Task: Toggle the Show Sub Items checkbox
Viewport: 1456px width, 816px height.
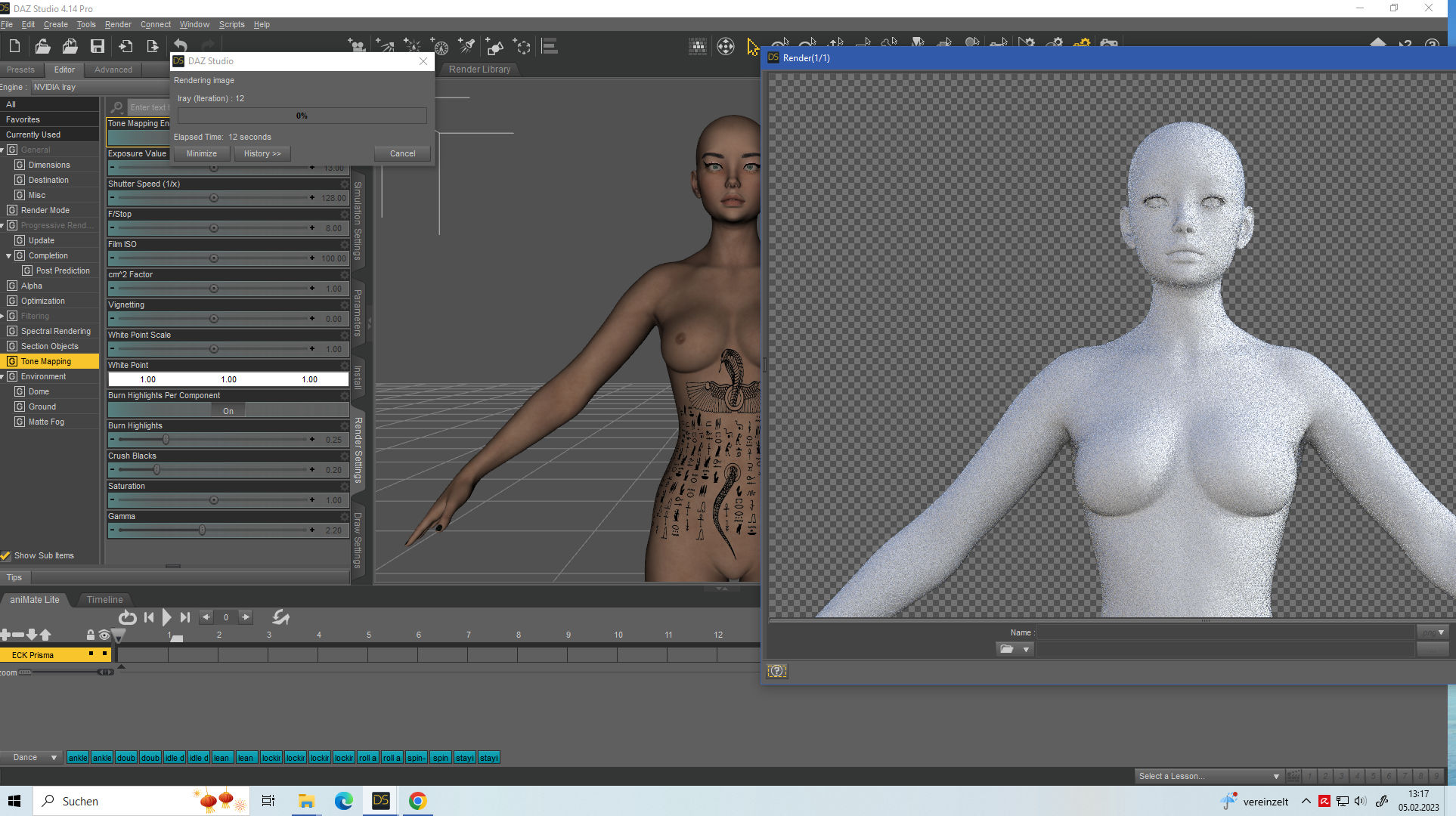Action: point(6,555)
